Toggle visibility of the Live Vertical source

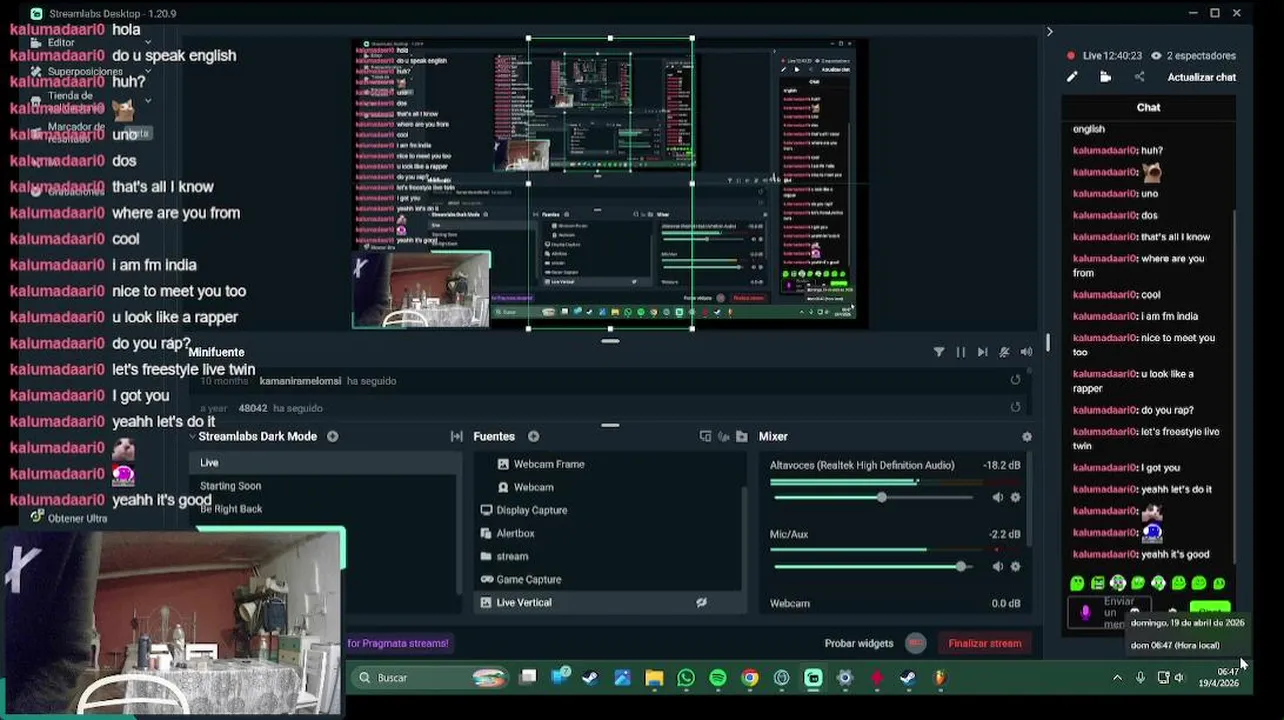[701, 602]
